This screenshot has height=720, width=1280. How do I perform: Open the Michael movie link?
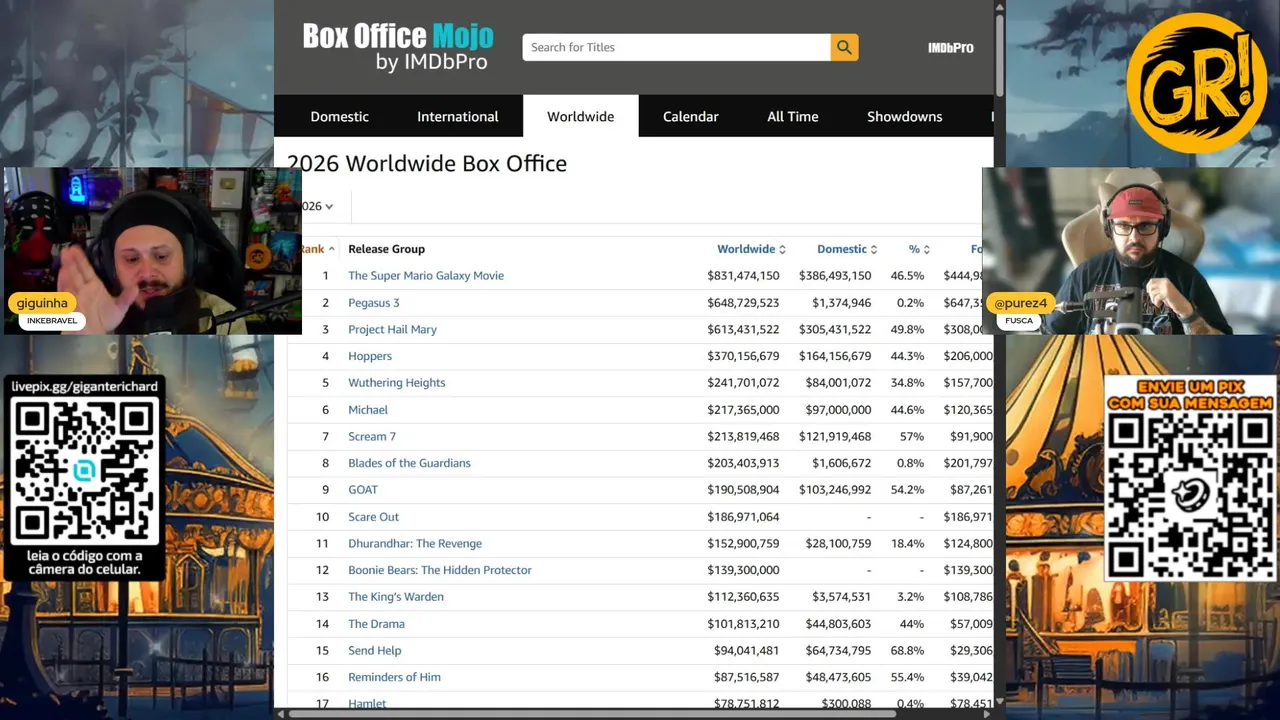coord(368,410)
